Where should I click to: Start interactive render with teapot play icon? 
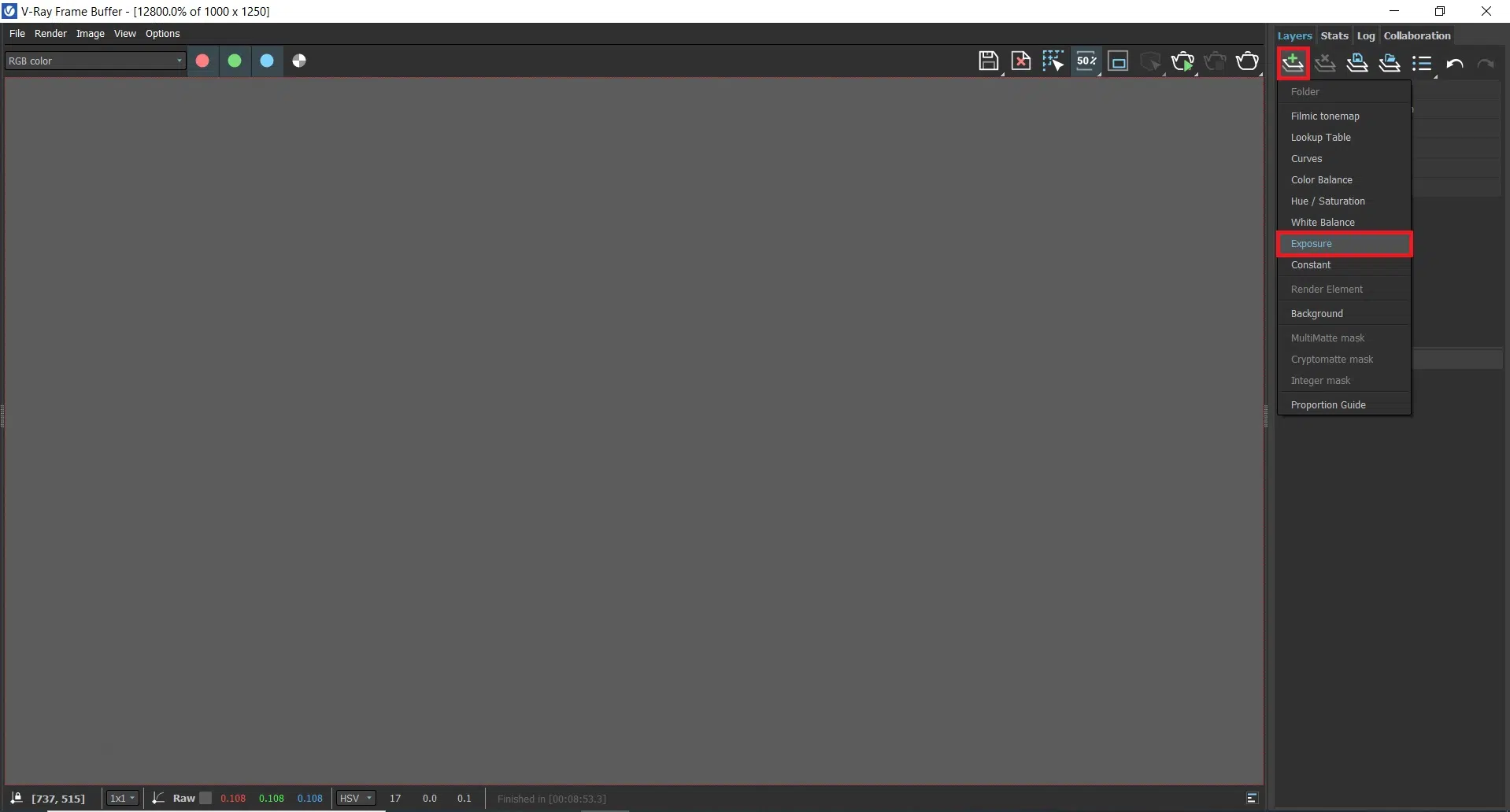pyautogui.click(x=1182, y=61)
